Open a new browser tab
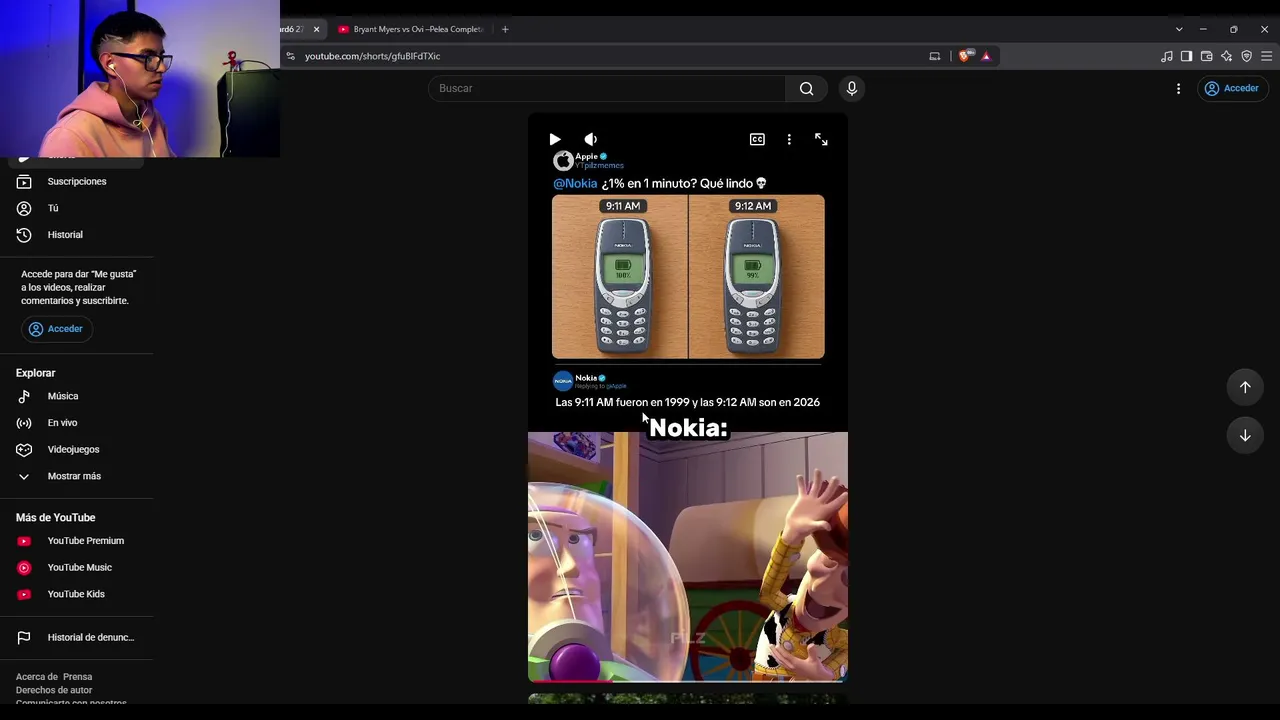 [x=505, y=29]
